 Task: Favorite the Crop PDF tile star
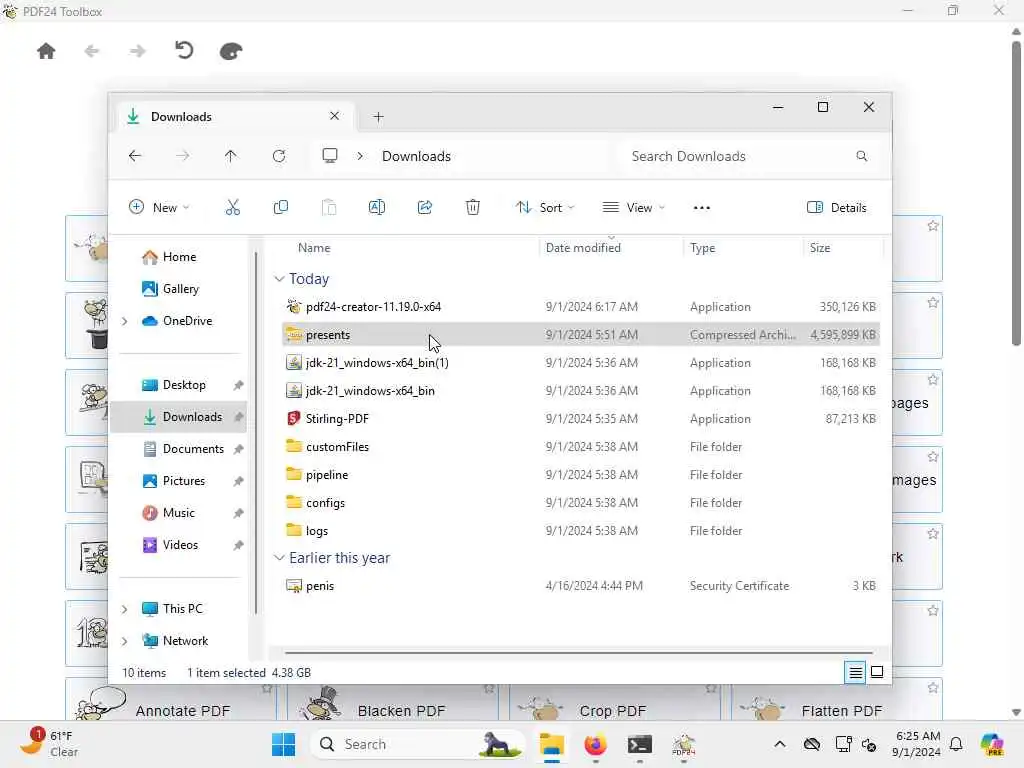point(711,688)
